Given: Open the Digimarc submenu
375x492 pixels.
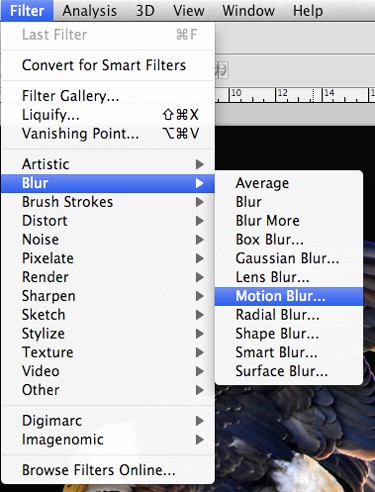Looking at the screenshot, I should pyautogui.click(x=108, y=421).
